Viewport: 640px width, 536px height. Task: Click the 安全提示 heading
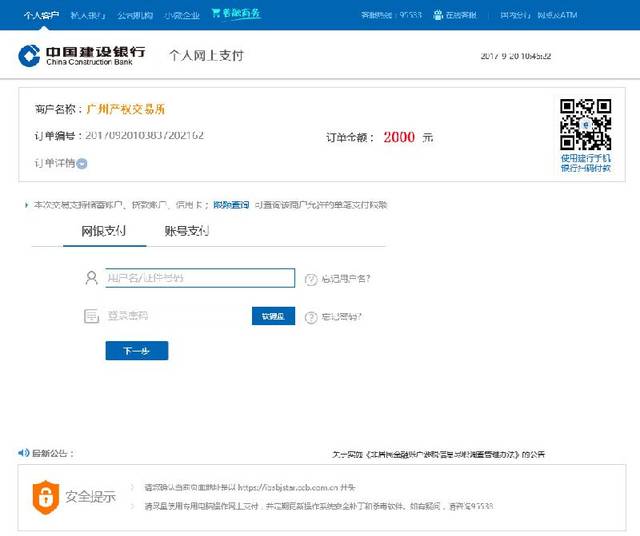tap(91, 497)
